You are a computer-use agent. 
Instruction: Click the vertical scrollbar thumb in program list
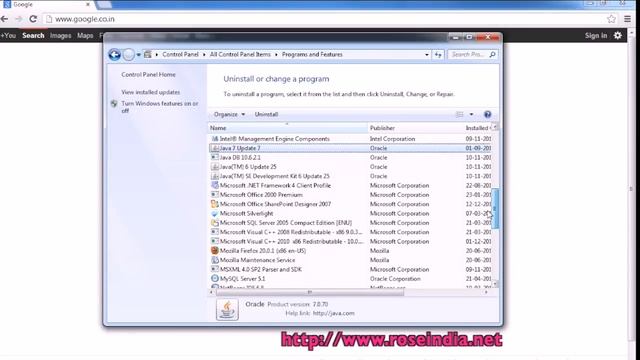point(495,209)
